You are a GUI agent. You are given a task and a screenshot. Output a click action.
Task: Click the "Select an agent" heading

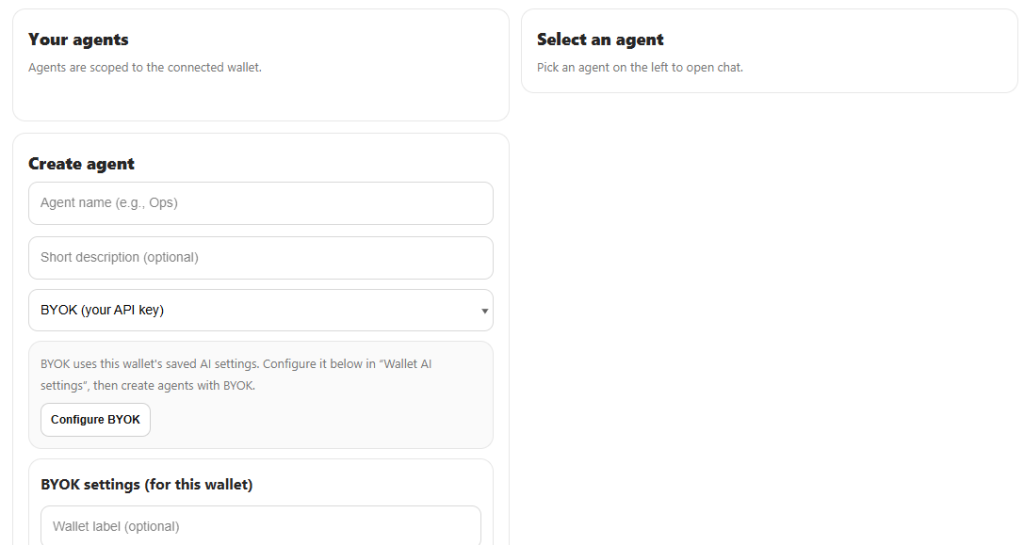(600, 40)
